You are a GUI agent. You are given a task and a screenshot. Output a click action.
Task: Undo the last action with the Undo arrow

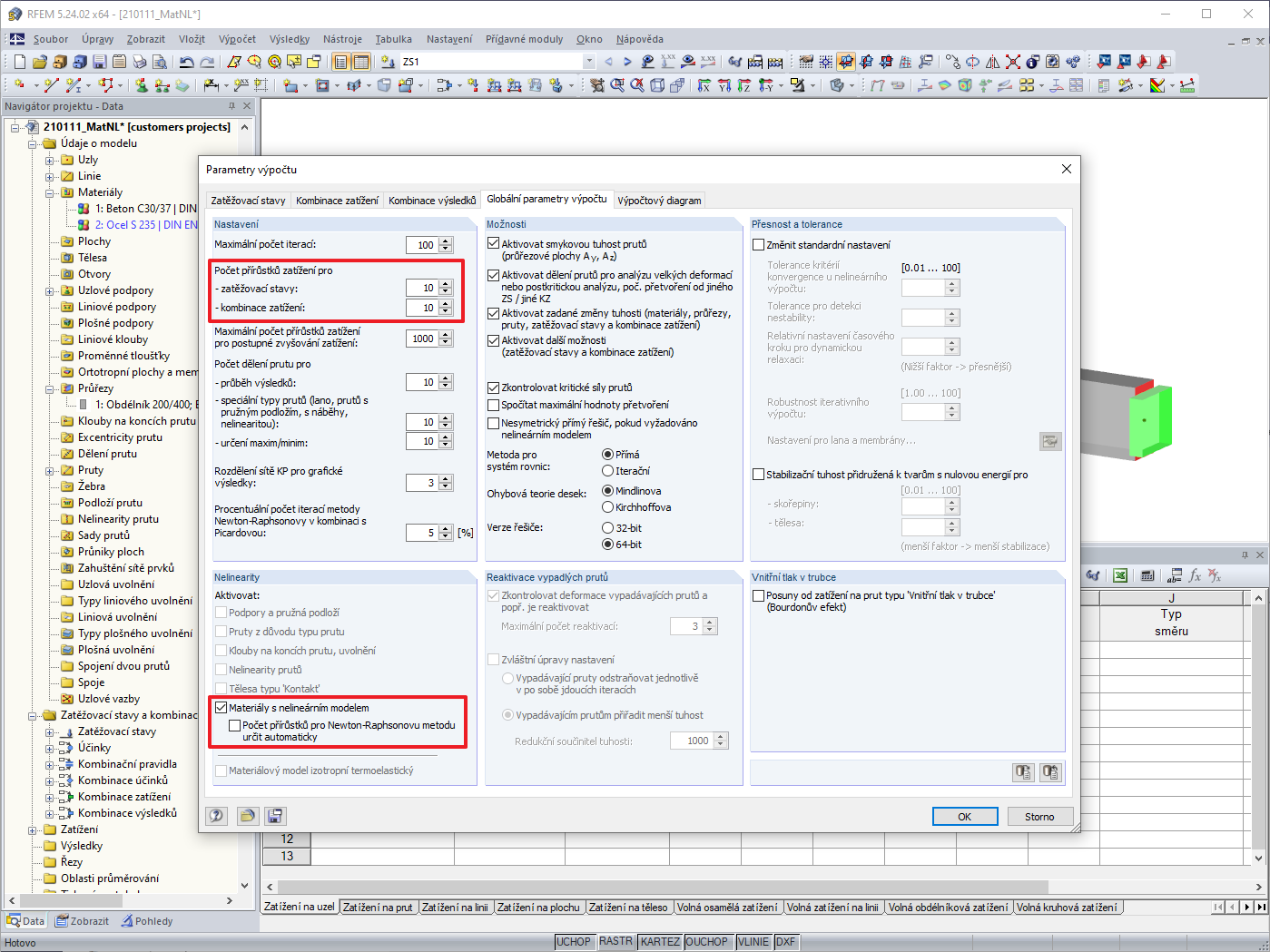coord(186,62)
